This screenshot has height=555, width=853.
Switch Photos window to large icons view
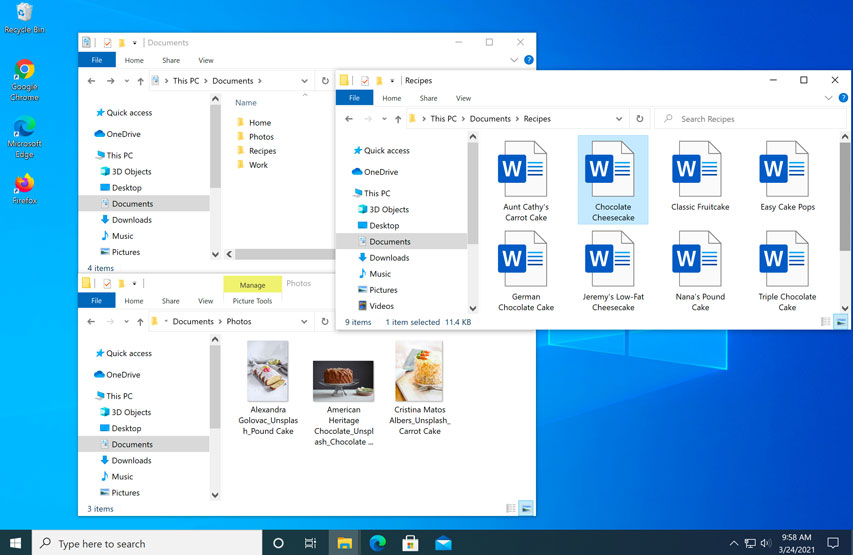tap(525, 508)
